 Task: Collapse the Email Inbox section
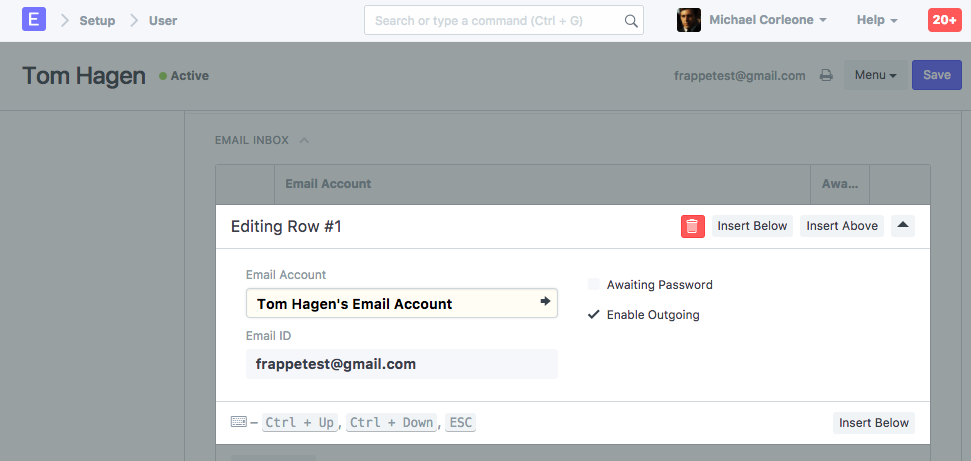coord(304,140)
